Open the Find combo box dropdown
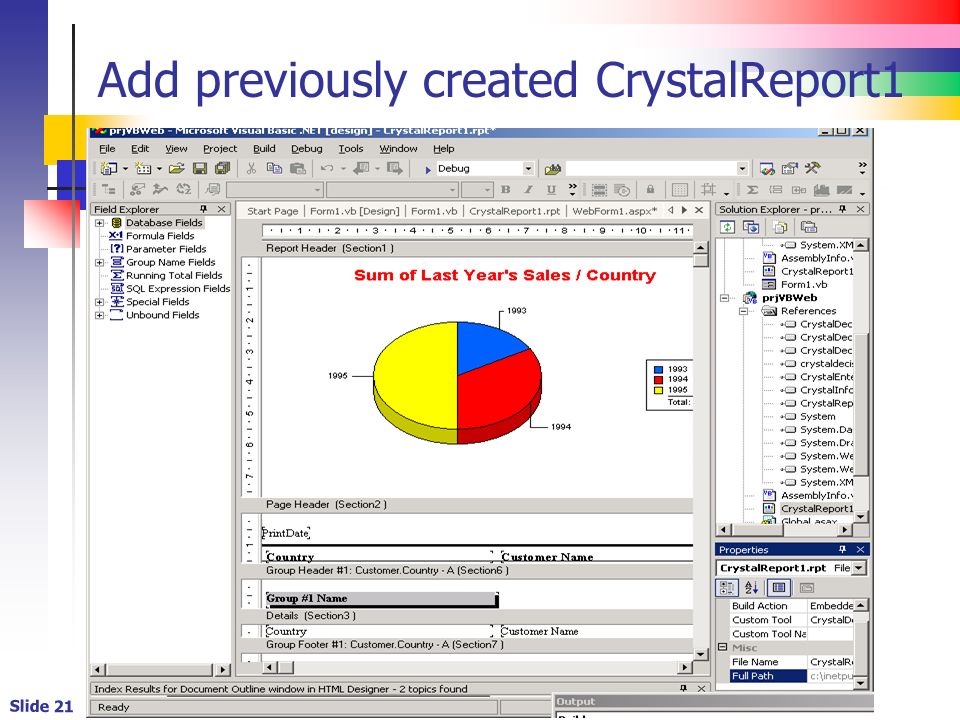 [742, 168]
